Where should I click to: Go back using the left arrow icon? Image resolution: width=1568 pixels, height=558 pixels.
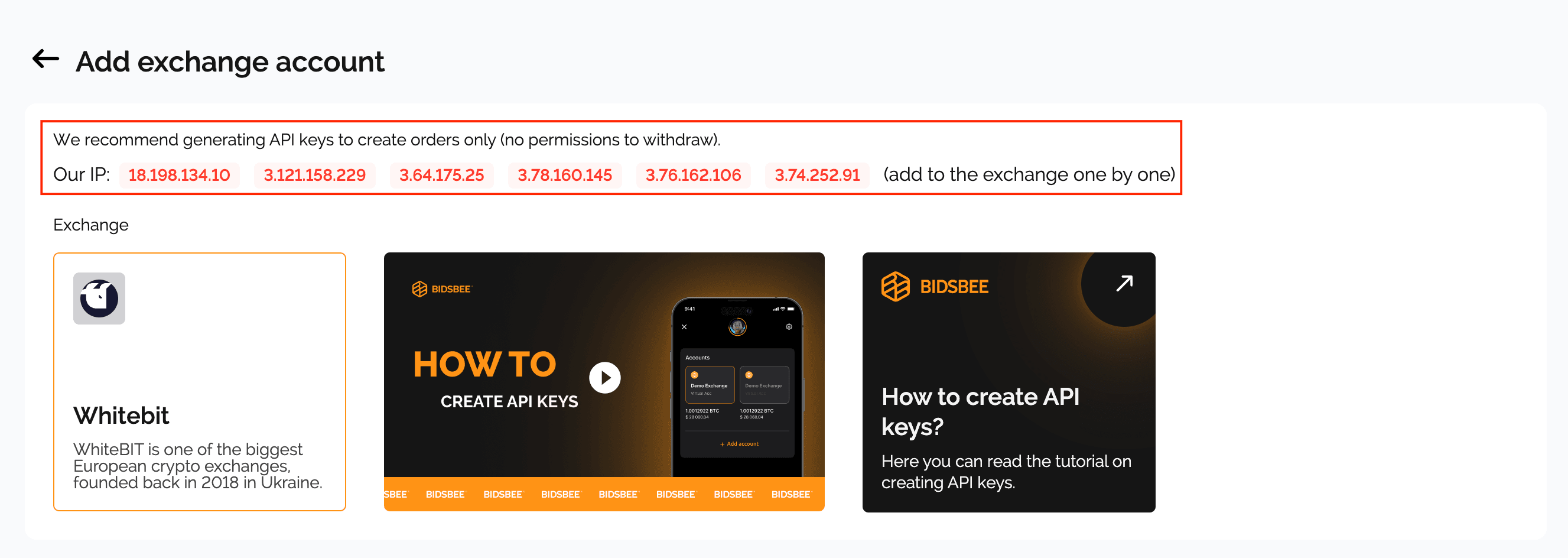pyautogui.click(x=45, y=60)
